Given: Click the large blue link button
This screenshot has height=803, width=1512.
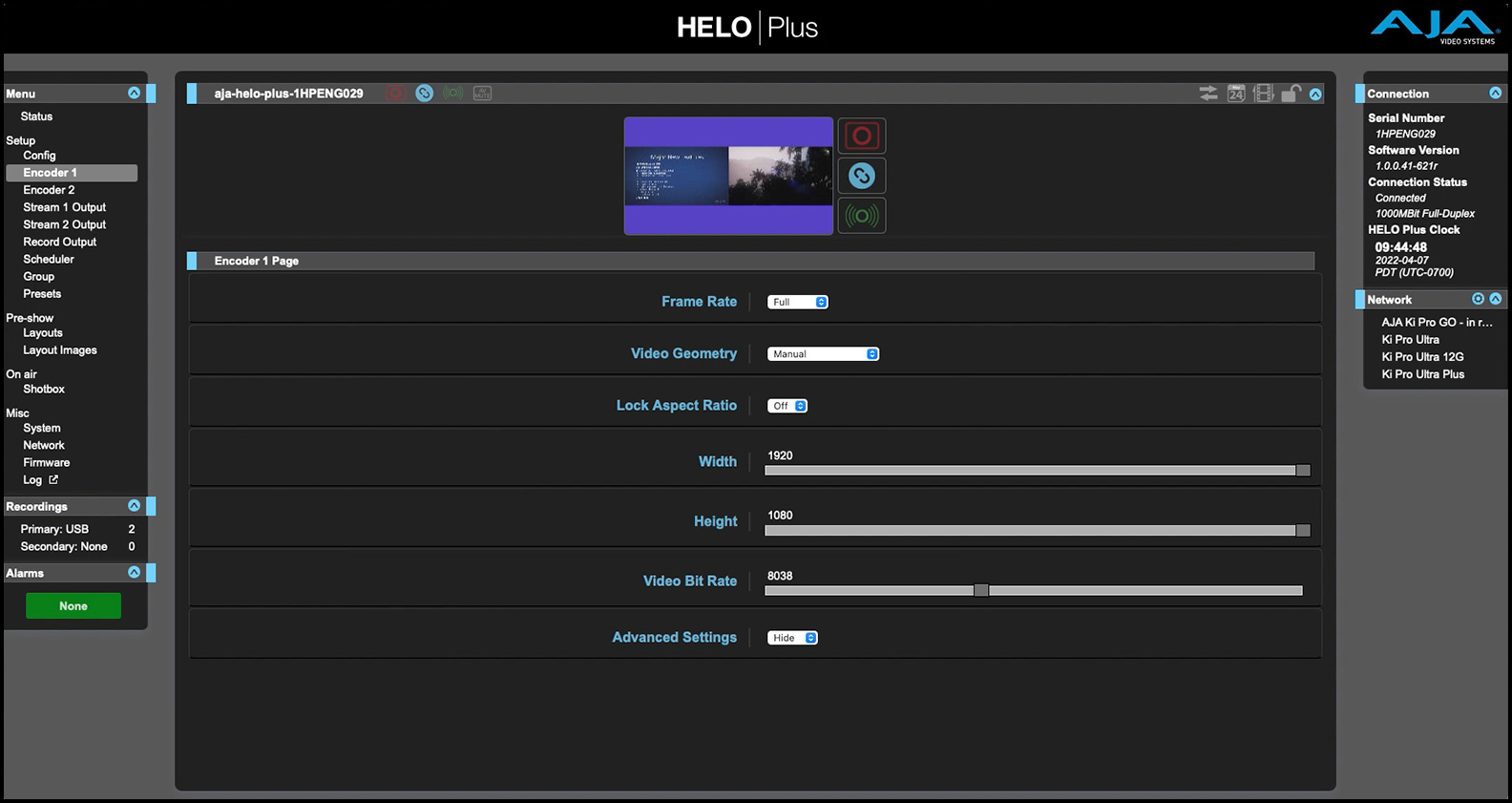Looking at the screenshot, I should pos(861,176).
